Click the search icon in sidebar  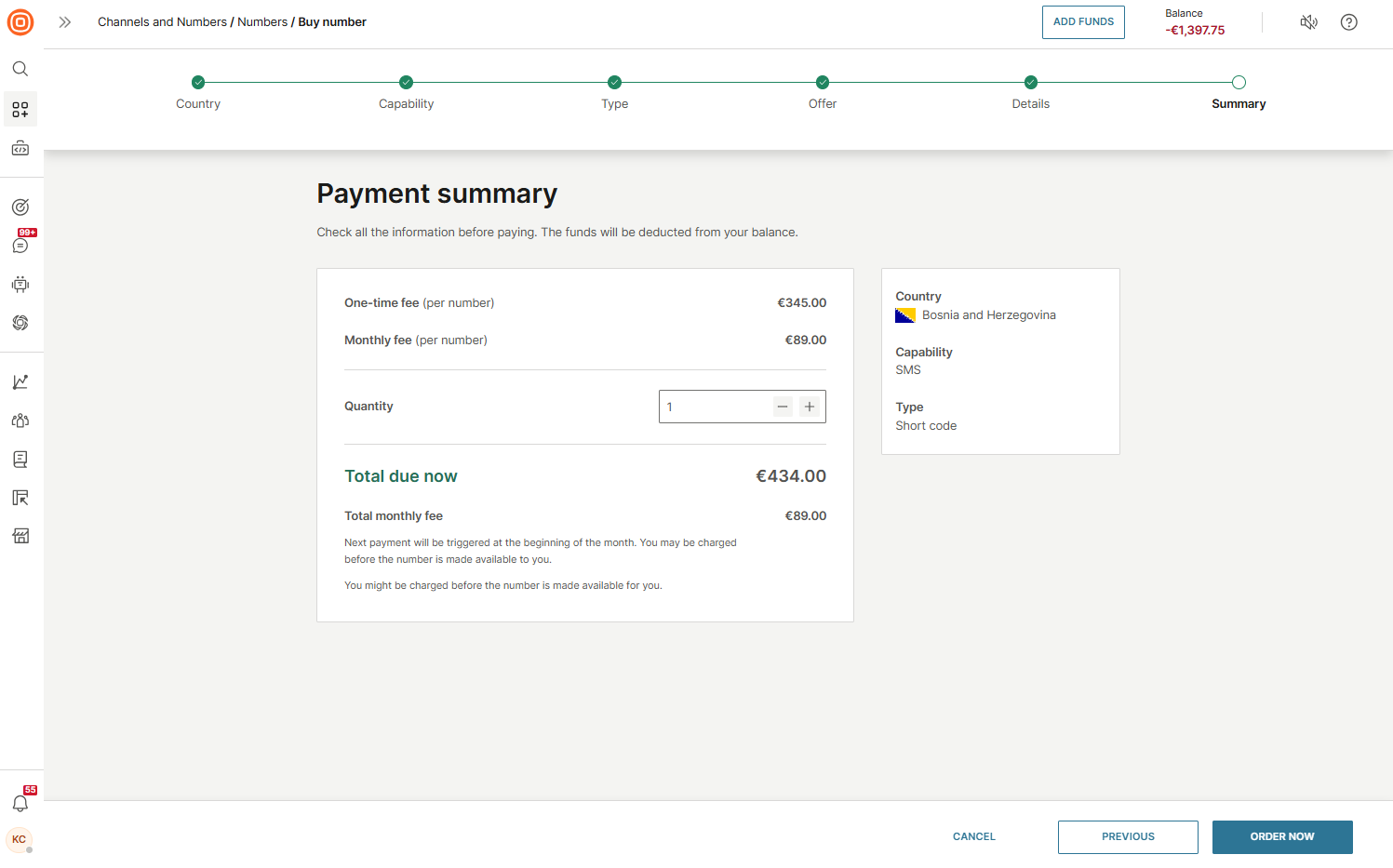[x=20, y=69]
